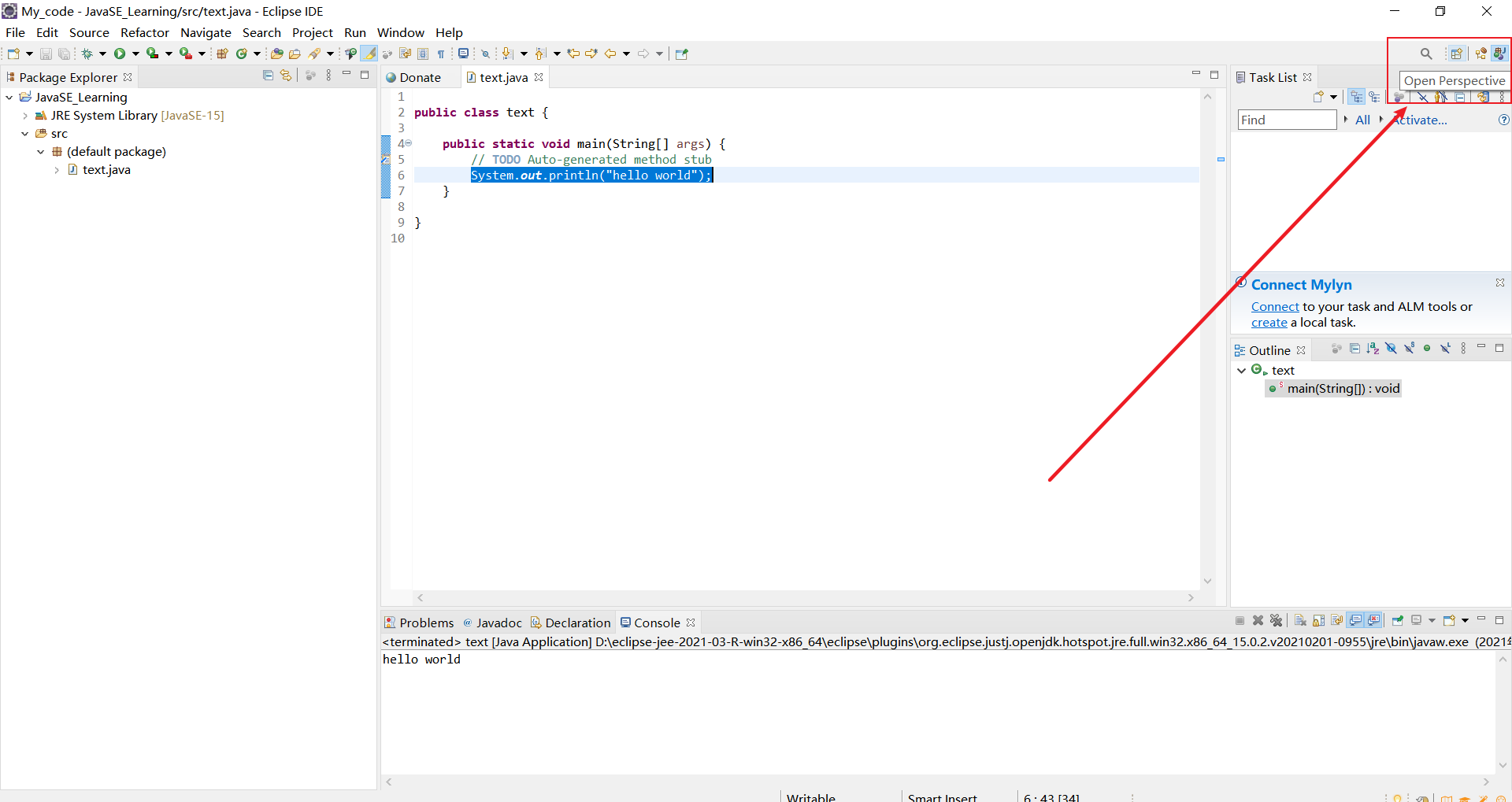Toggle Hide Static Members in Outline
1512x802 pixels.
tap(1409, 349)
